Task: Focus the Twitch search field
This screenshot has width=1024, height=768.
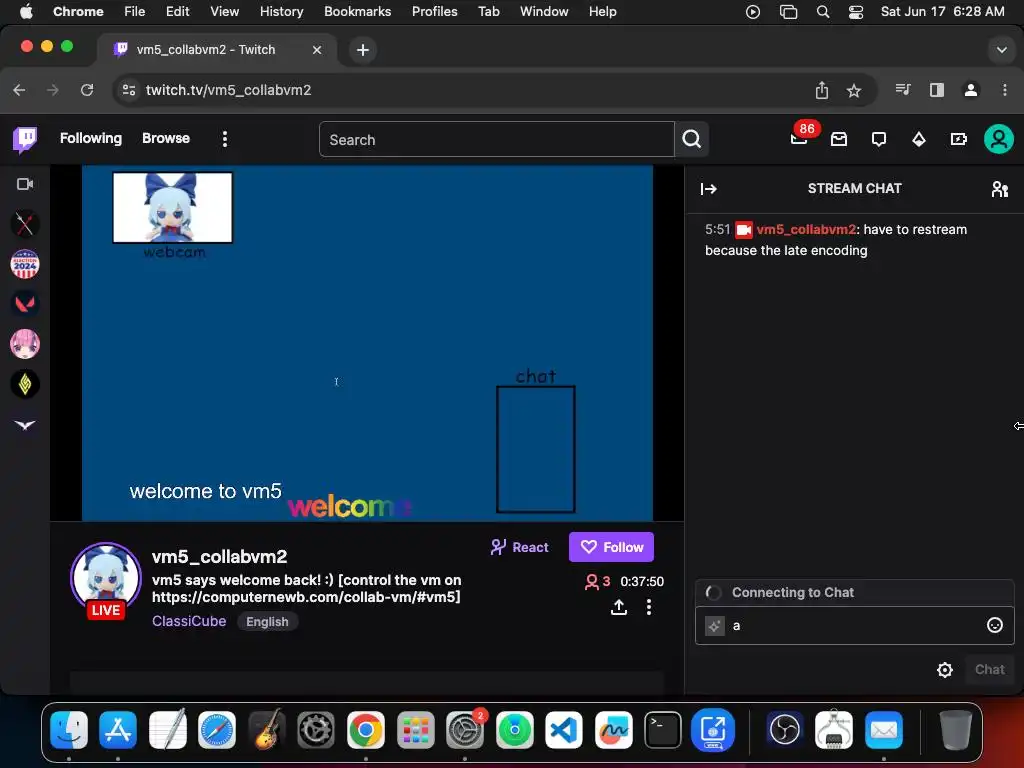Action: point(496,139)
